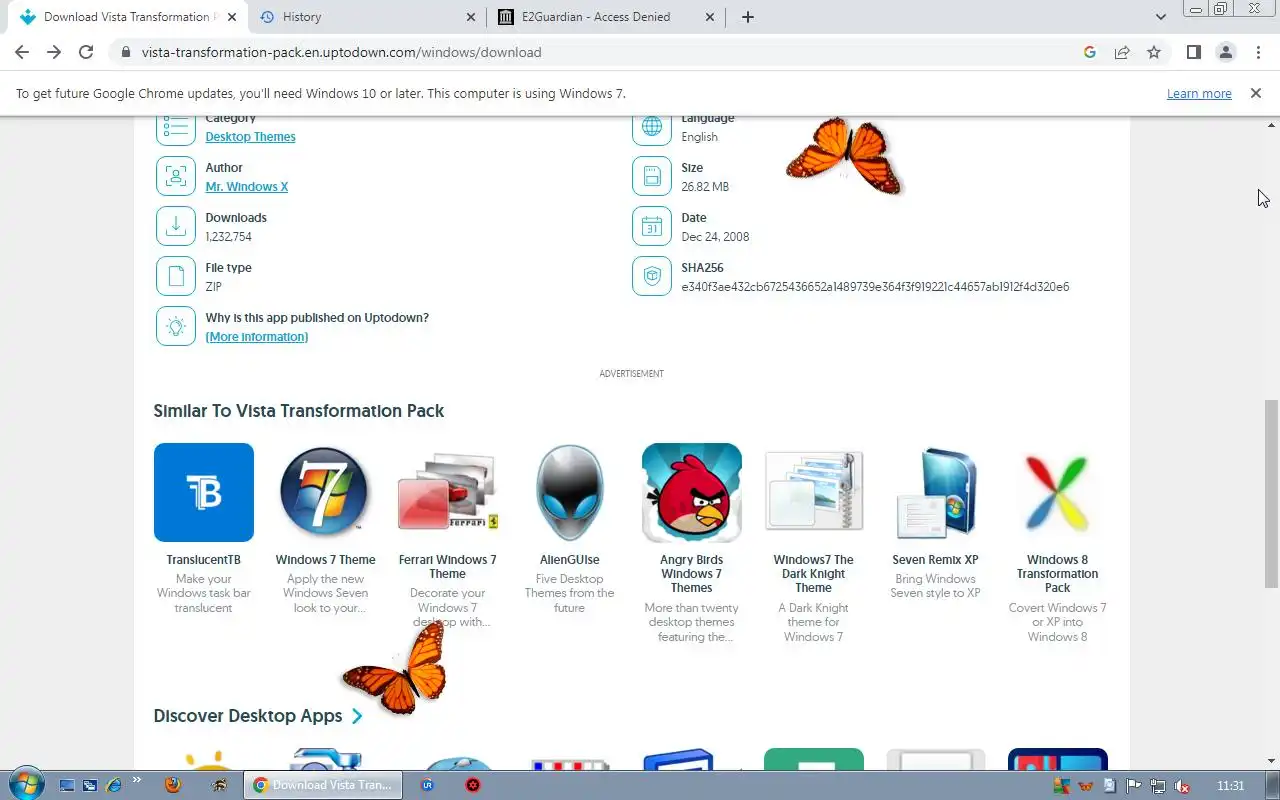Click the Size disk icon
This screenshot has height=800, width=1280.
(x=652, y=176)
